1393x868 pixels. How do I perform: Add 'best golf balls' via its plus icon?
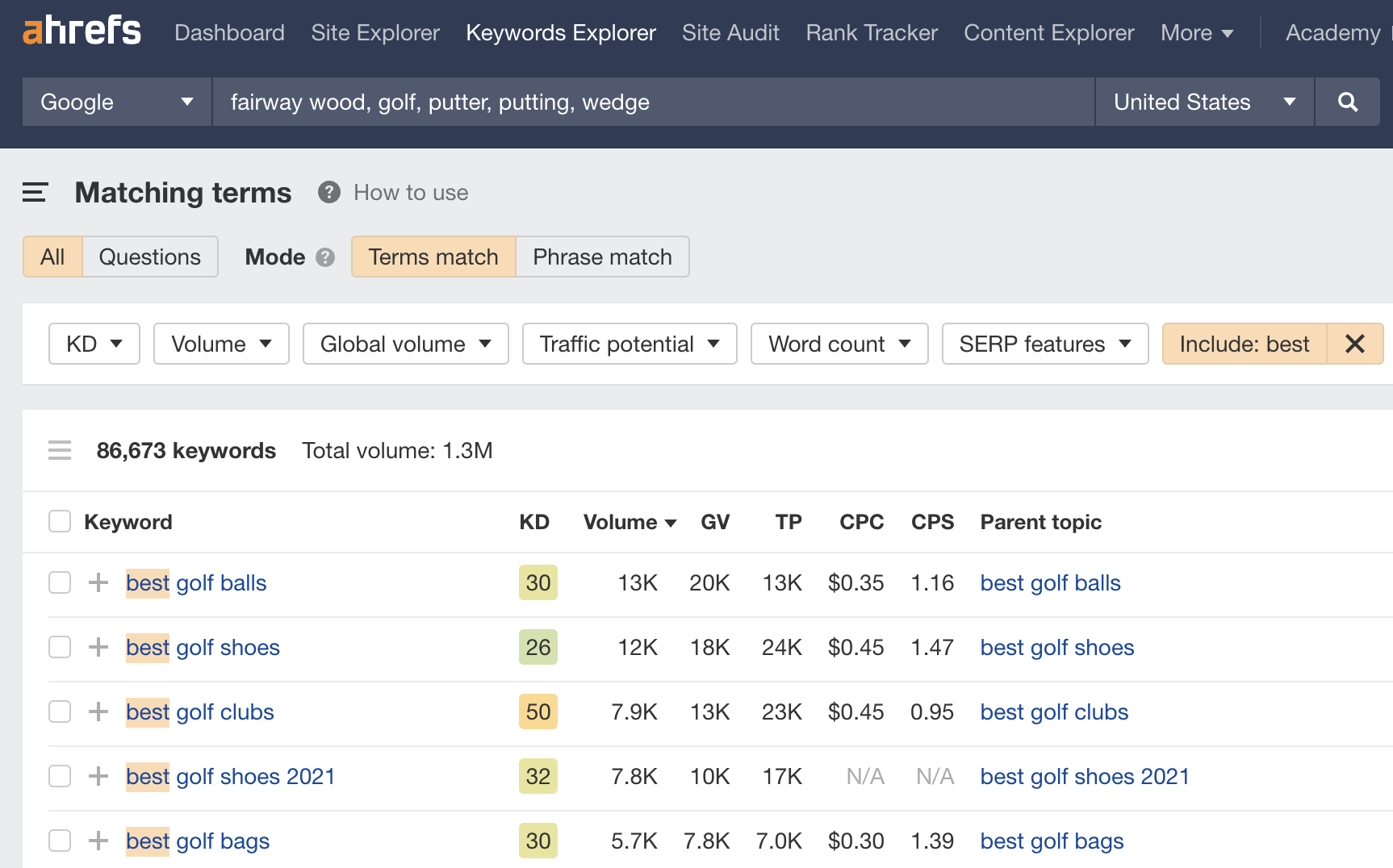coord(98,582)
